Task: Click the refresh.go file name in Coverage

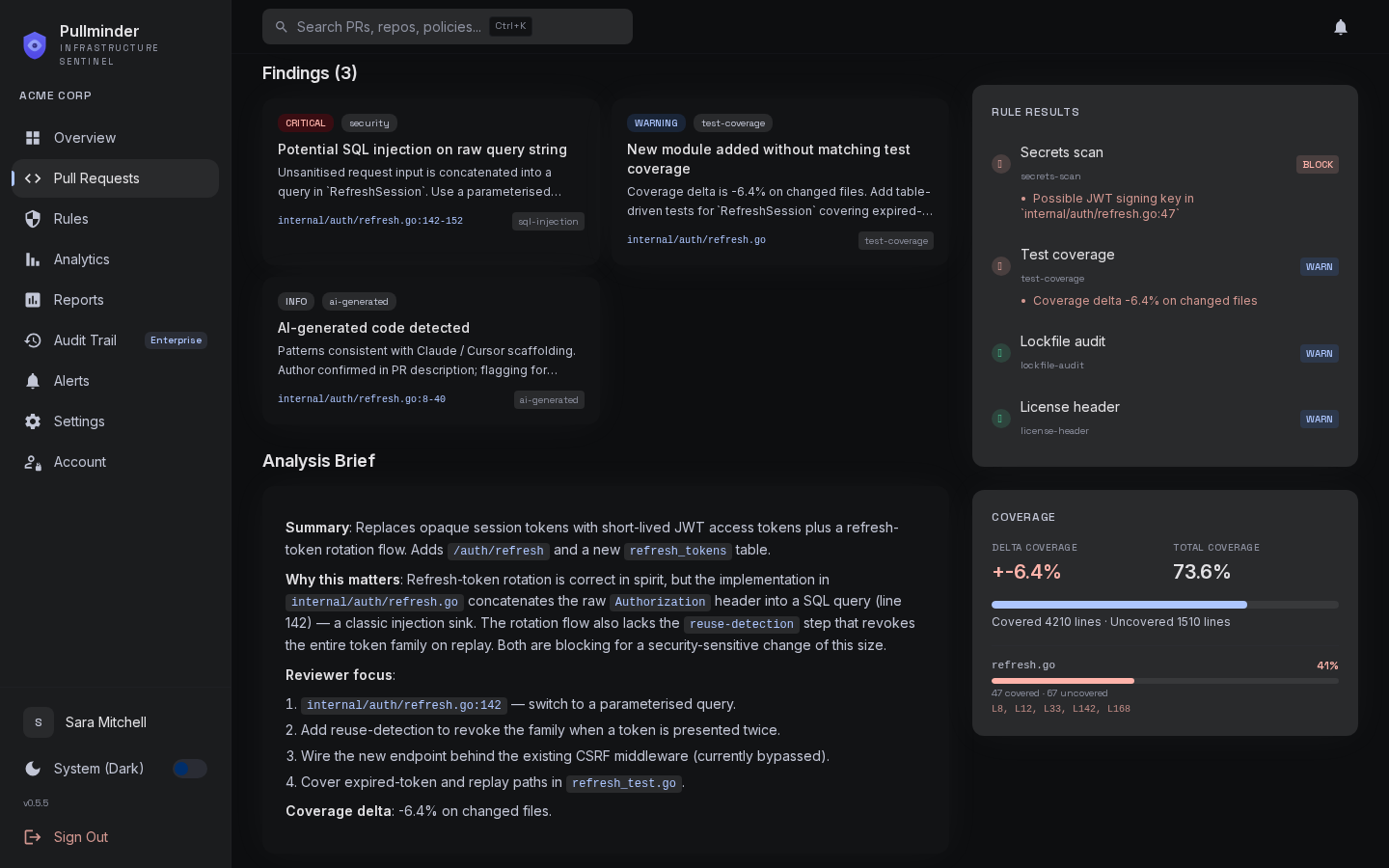Action: click(x=1023, y=665)
